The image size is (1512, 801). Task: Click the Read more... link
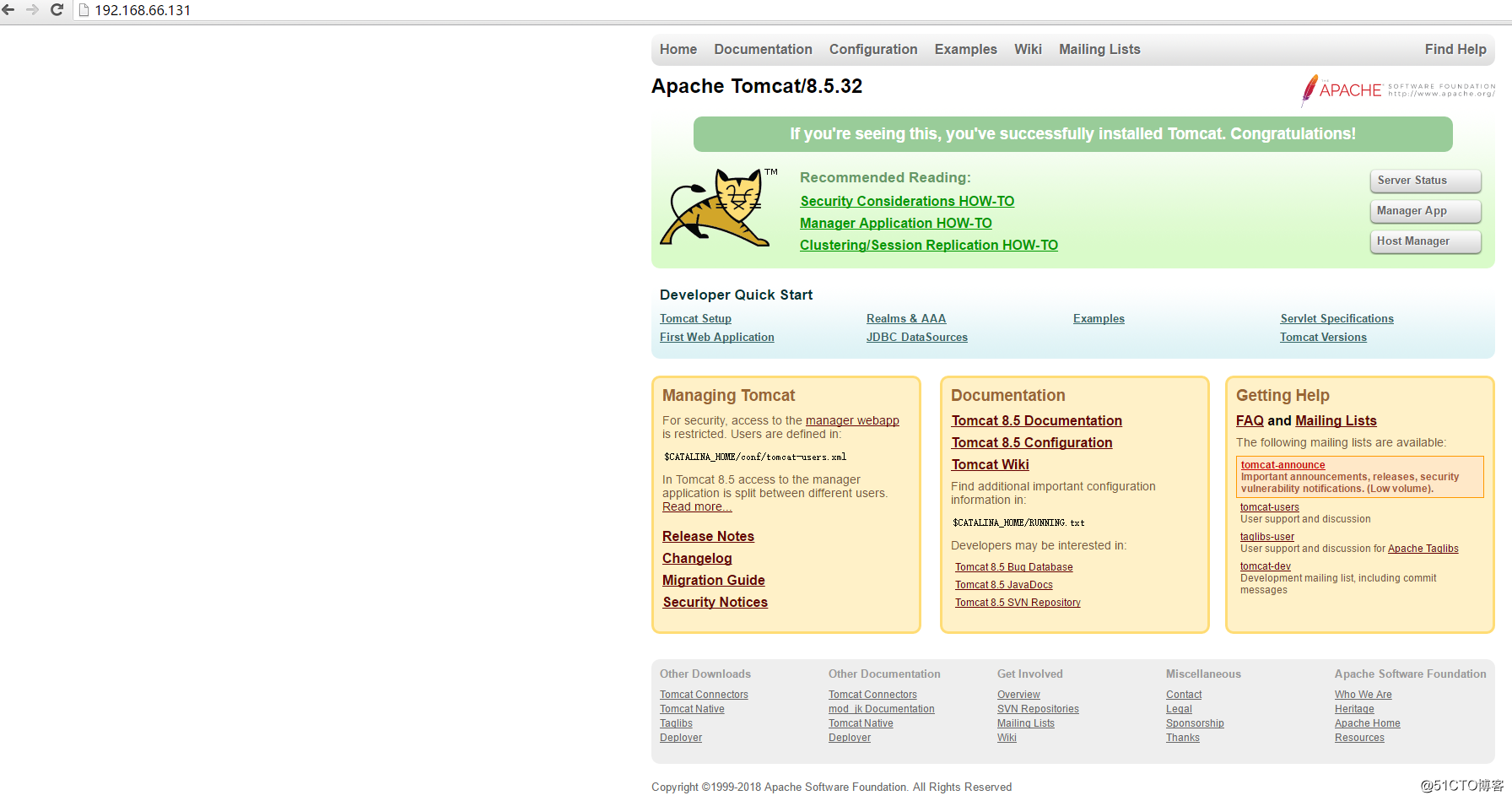click(x=697, y=506)
